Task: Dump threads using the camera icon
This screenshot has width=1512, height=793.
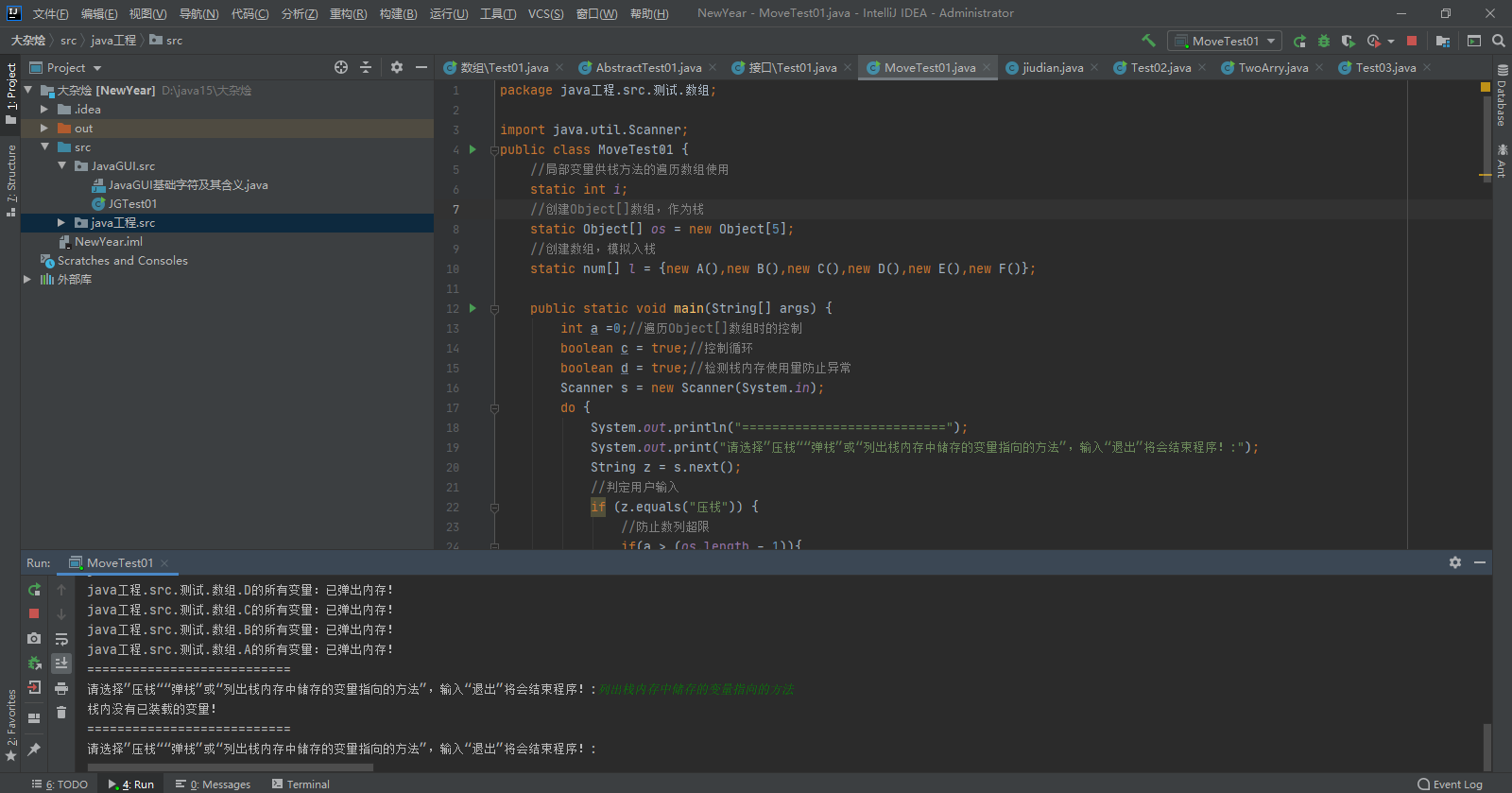Action: tap(34, 639)
